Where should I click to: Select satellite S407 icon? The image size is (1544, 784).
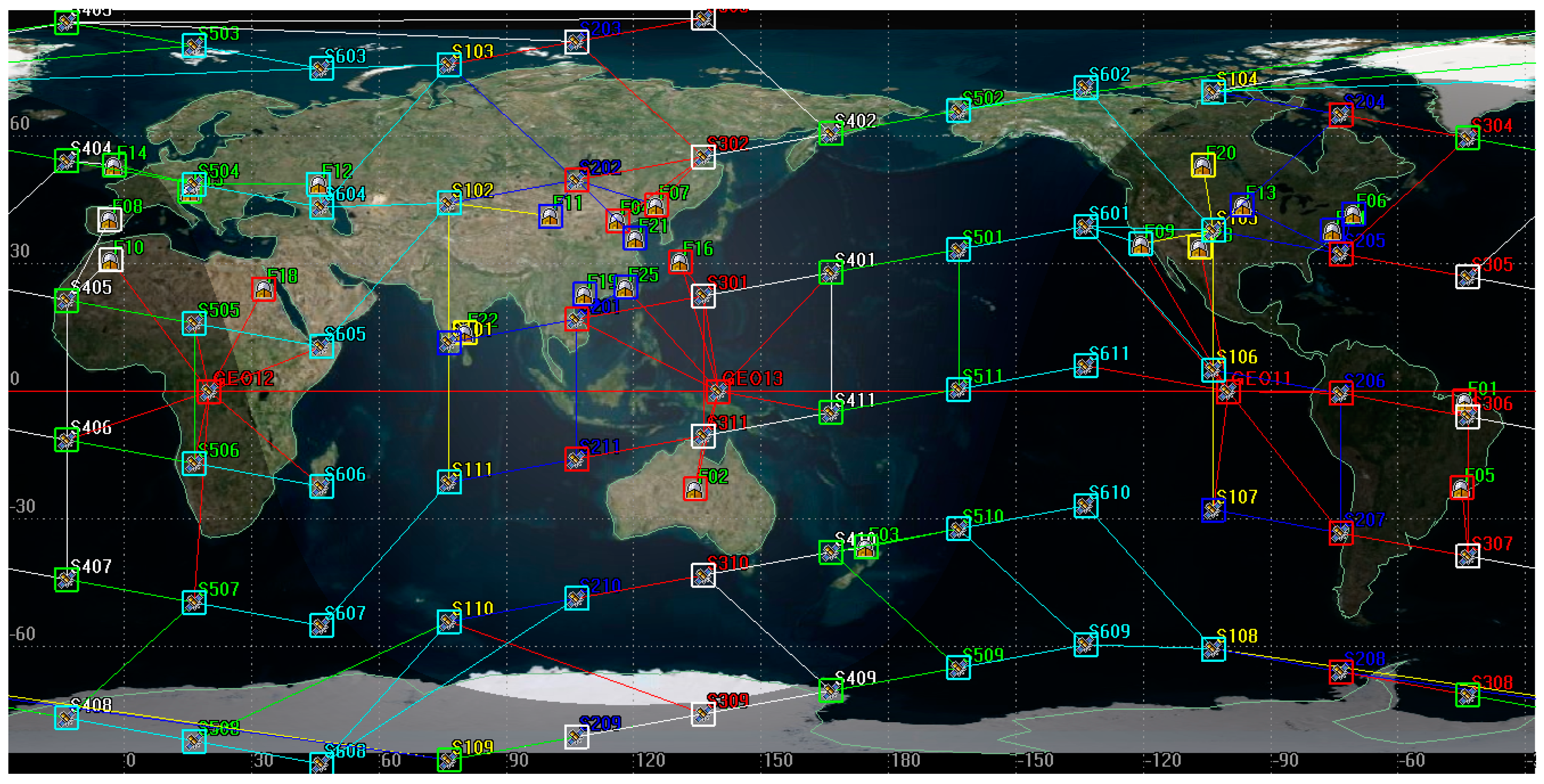tap(66, 580)
